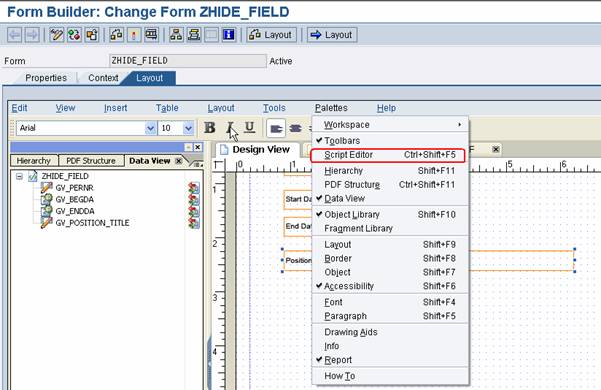
Task: Open the View menu
Action: point(65,108)
